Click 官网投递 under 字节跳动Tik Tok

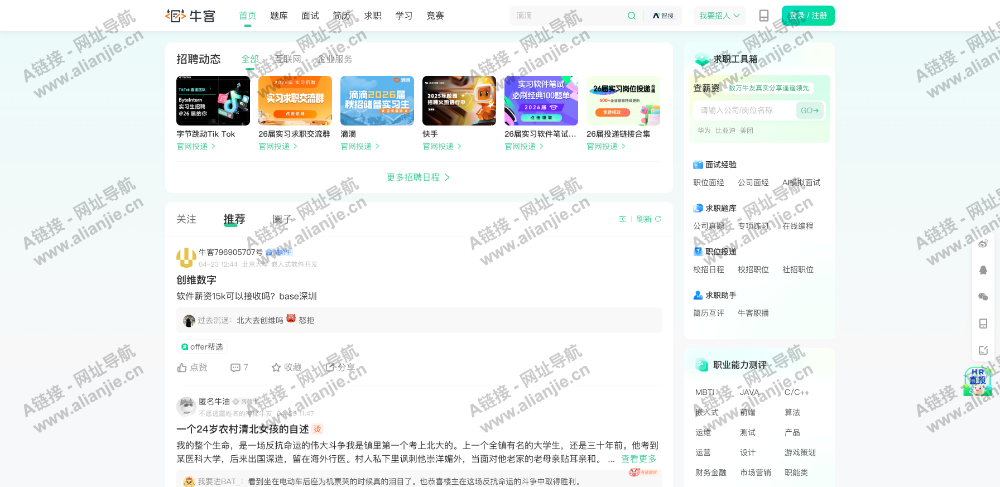click(x=196, y=146)
